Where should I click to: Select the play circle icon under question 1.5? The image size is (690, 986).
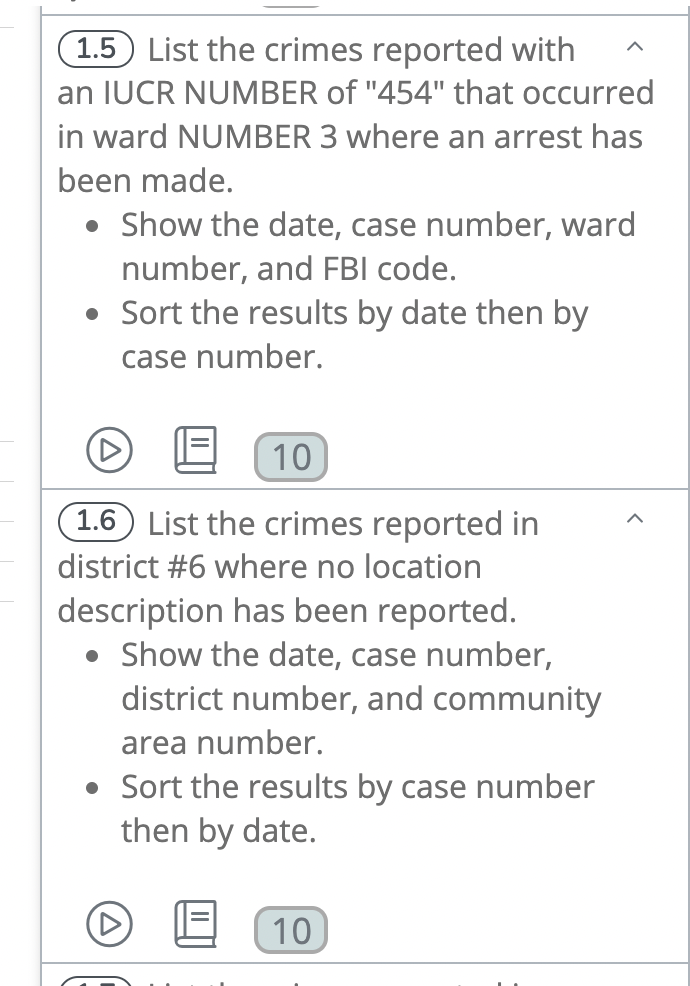tap(110, 451)
